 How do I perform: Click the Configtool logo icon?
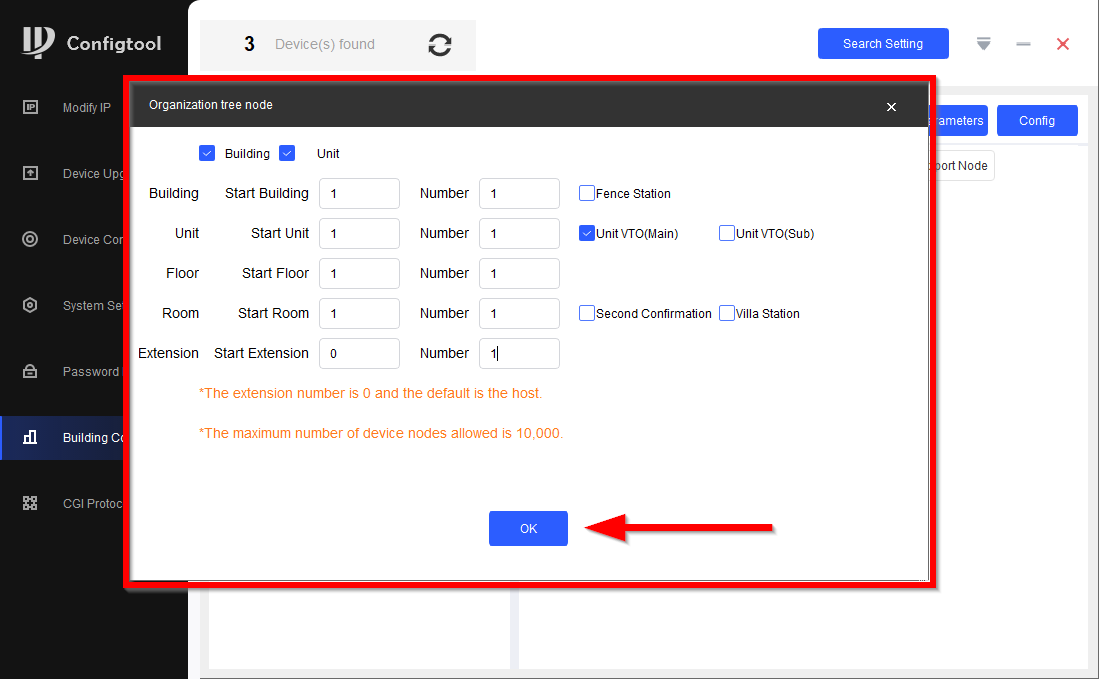38,42
